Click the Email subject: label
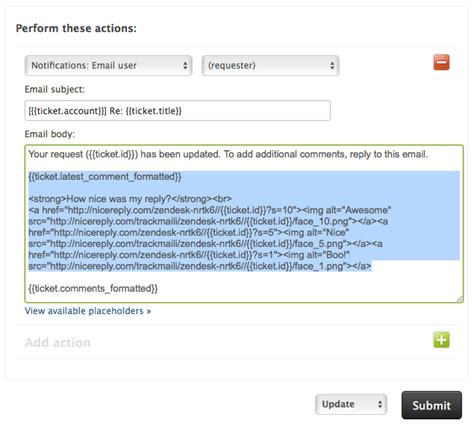The height and width of the screenshot is (426, 474). [x=55, y=89]
